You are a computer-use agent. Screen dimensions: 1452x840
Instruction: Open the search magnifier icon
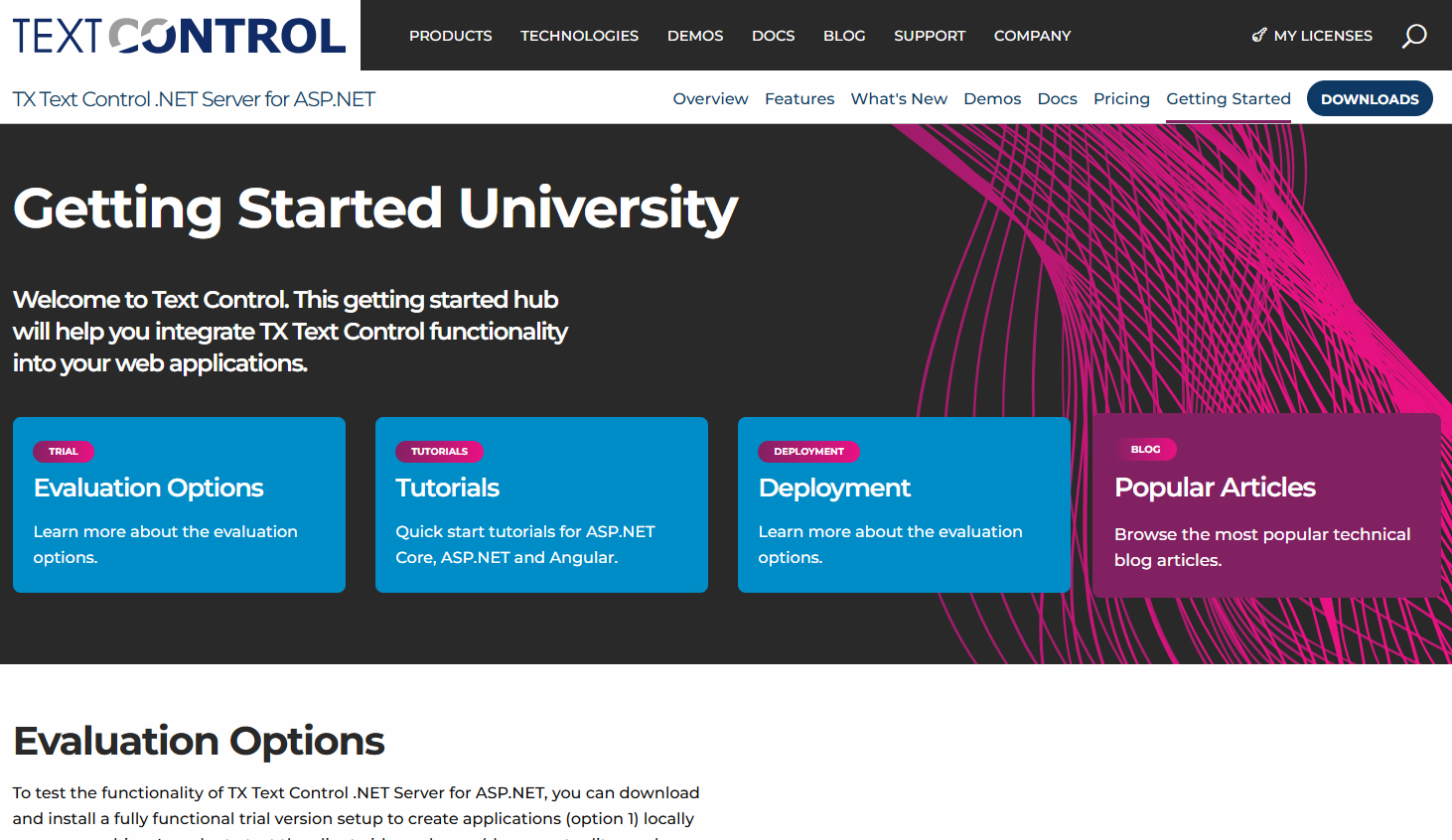click(1414, 36)
